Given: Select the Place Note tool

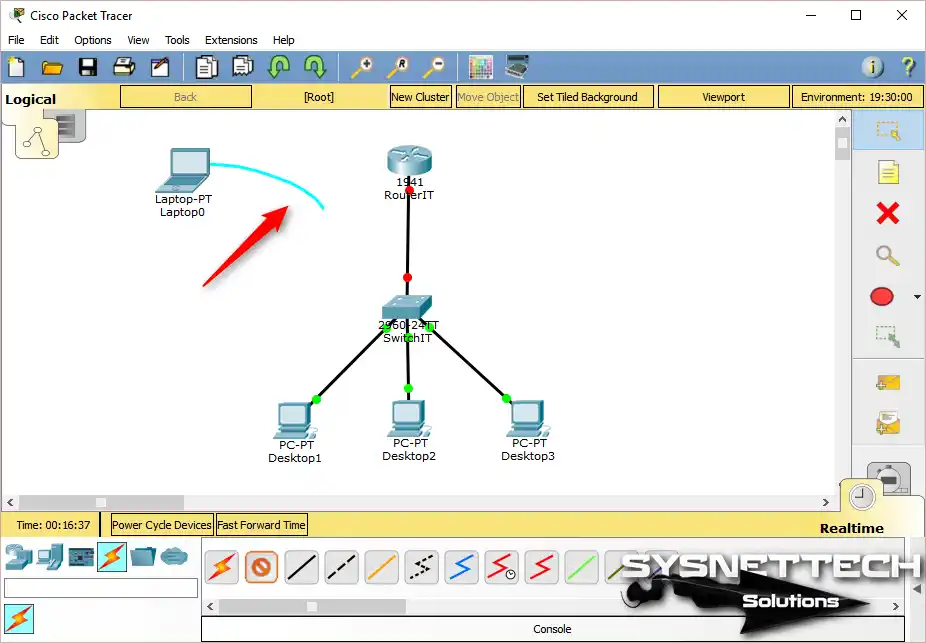Looking at the screenshot, I should pos(889,171).
